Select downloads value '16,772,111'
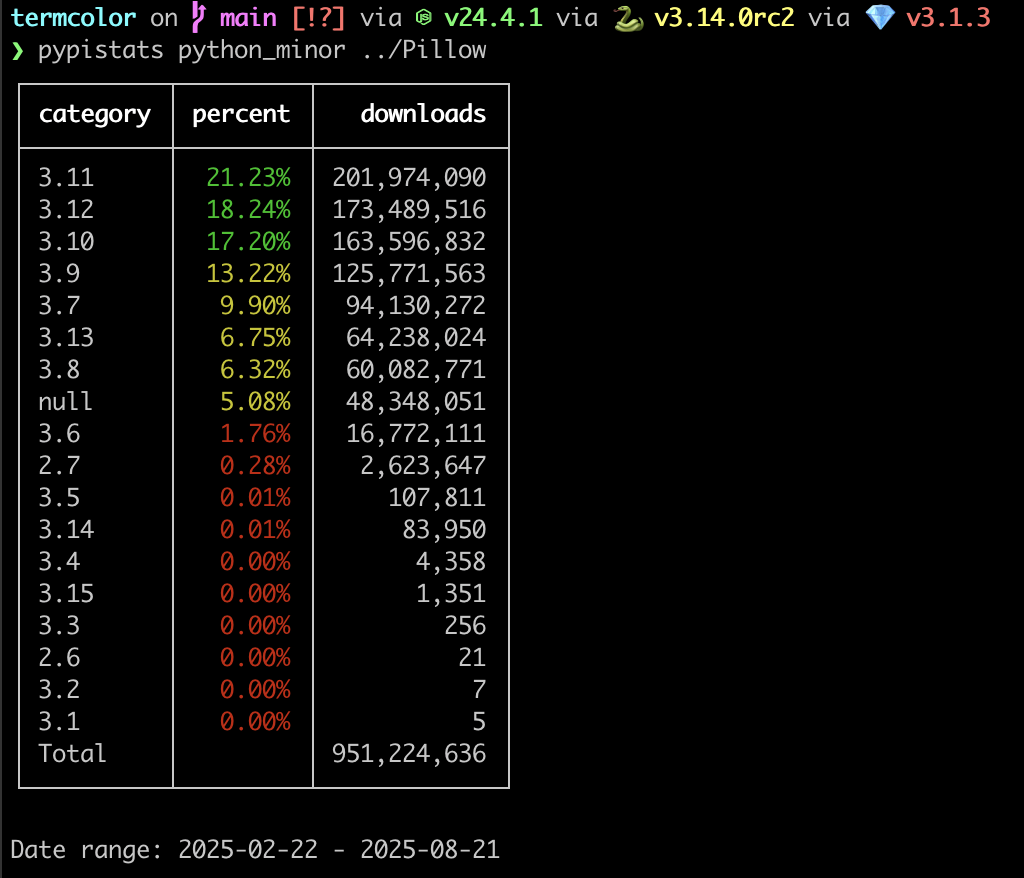1024x878 pixels. [x=416, y=434]
